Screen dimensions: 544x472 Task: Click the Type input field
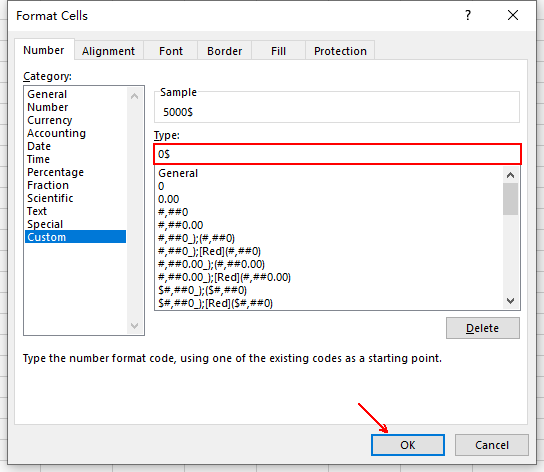click(x=337, y=154)
